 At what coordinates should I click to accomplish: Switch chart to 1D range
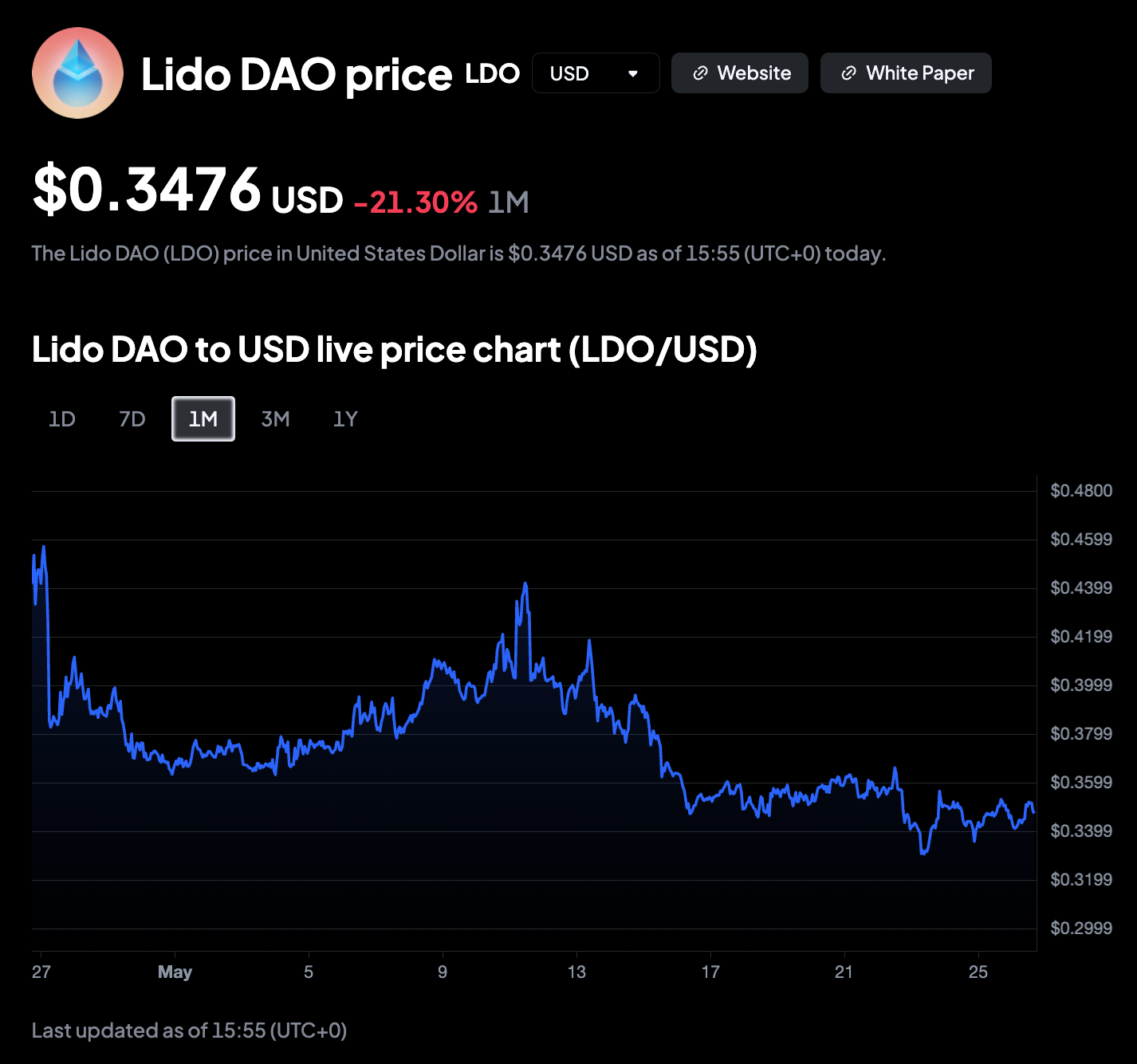pyautogui.click(x=62, y=418)
